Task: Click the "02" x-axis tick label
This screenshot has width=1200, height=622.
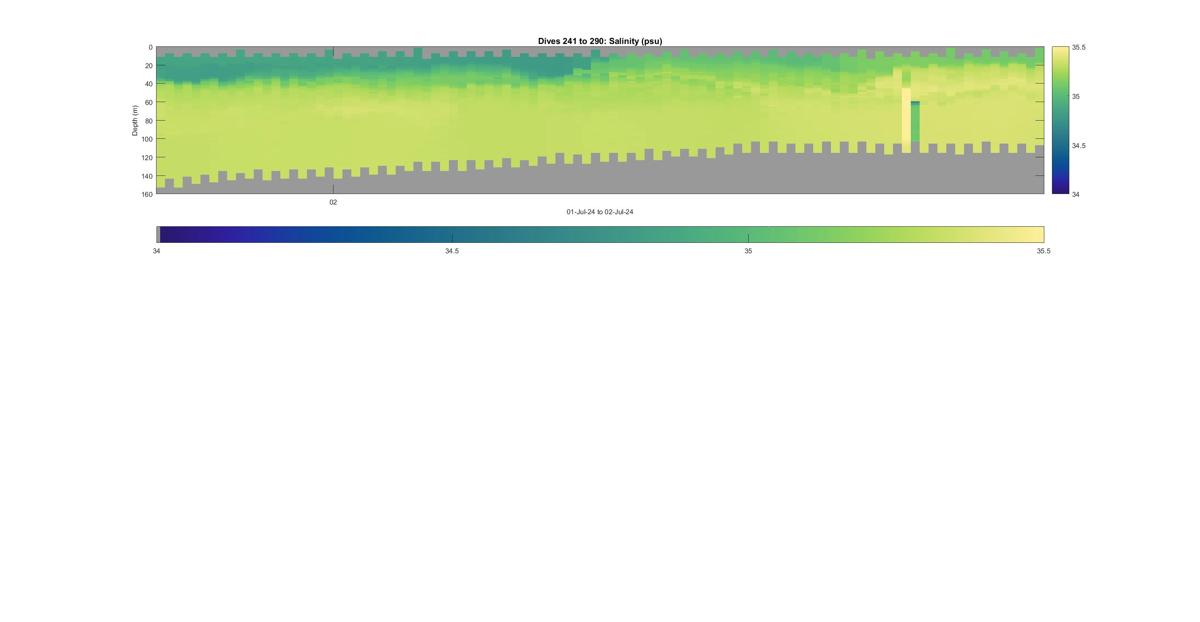Action: 333,202
